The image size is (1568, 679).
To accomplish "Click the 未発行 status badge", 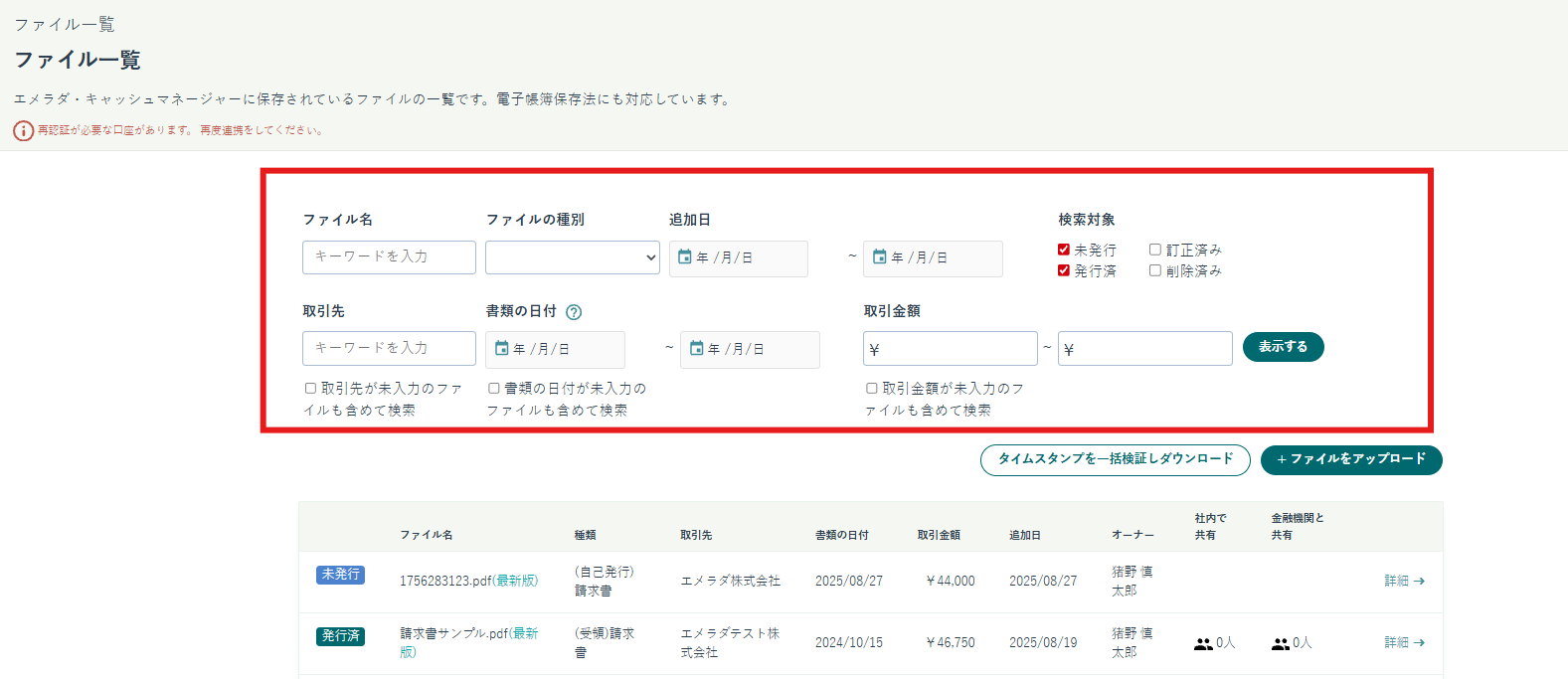I will tap(340, 575).
